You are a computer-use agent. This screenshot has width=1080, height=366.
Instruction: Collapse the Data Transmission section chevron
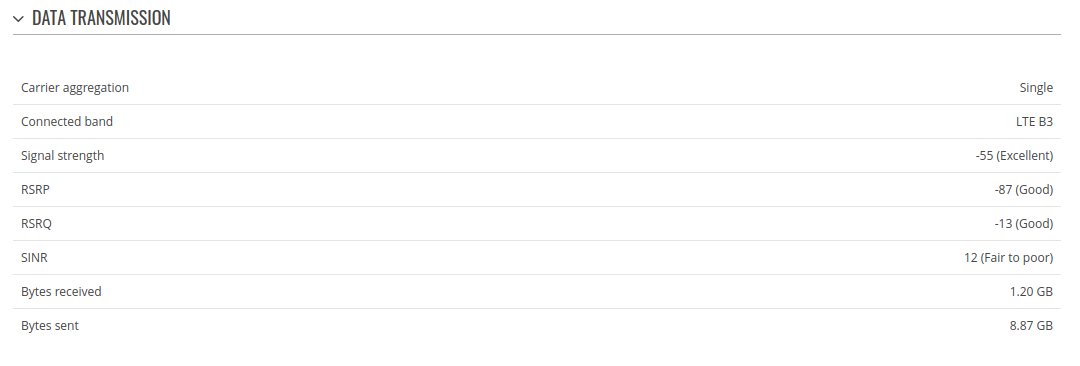[x=19, y=19]
